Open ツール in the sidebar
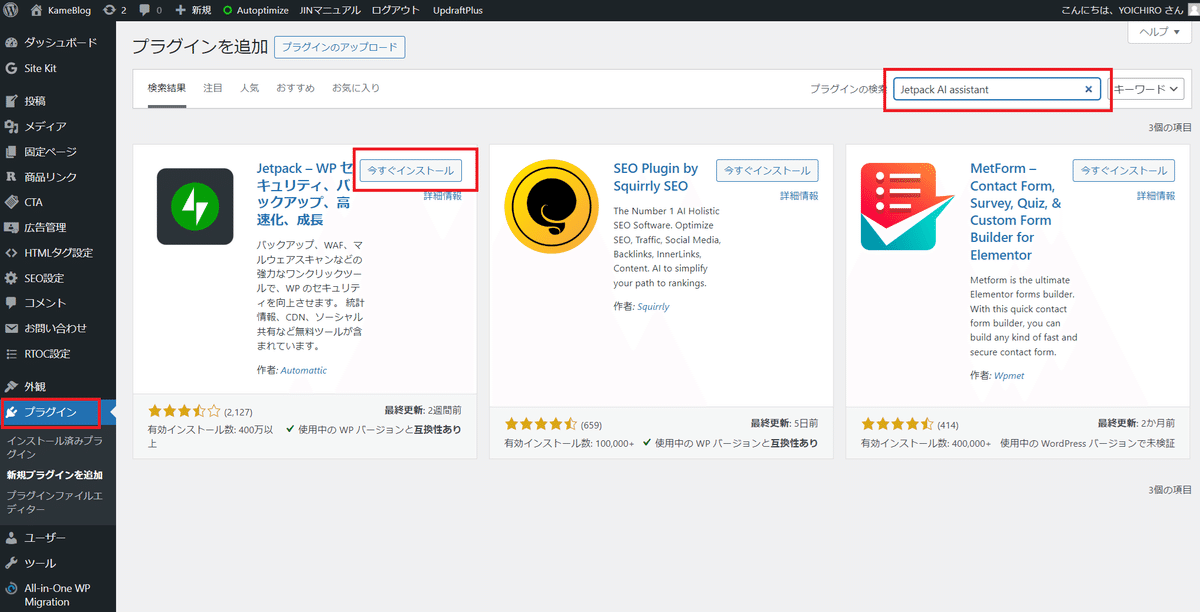This screenshot has height=612, width=1200. coord(58,563)
